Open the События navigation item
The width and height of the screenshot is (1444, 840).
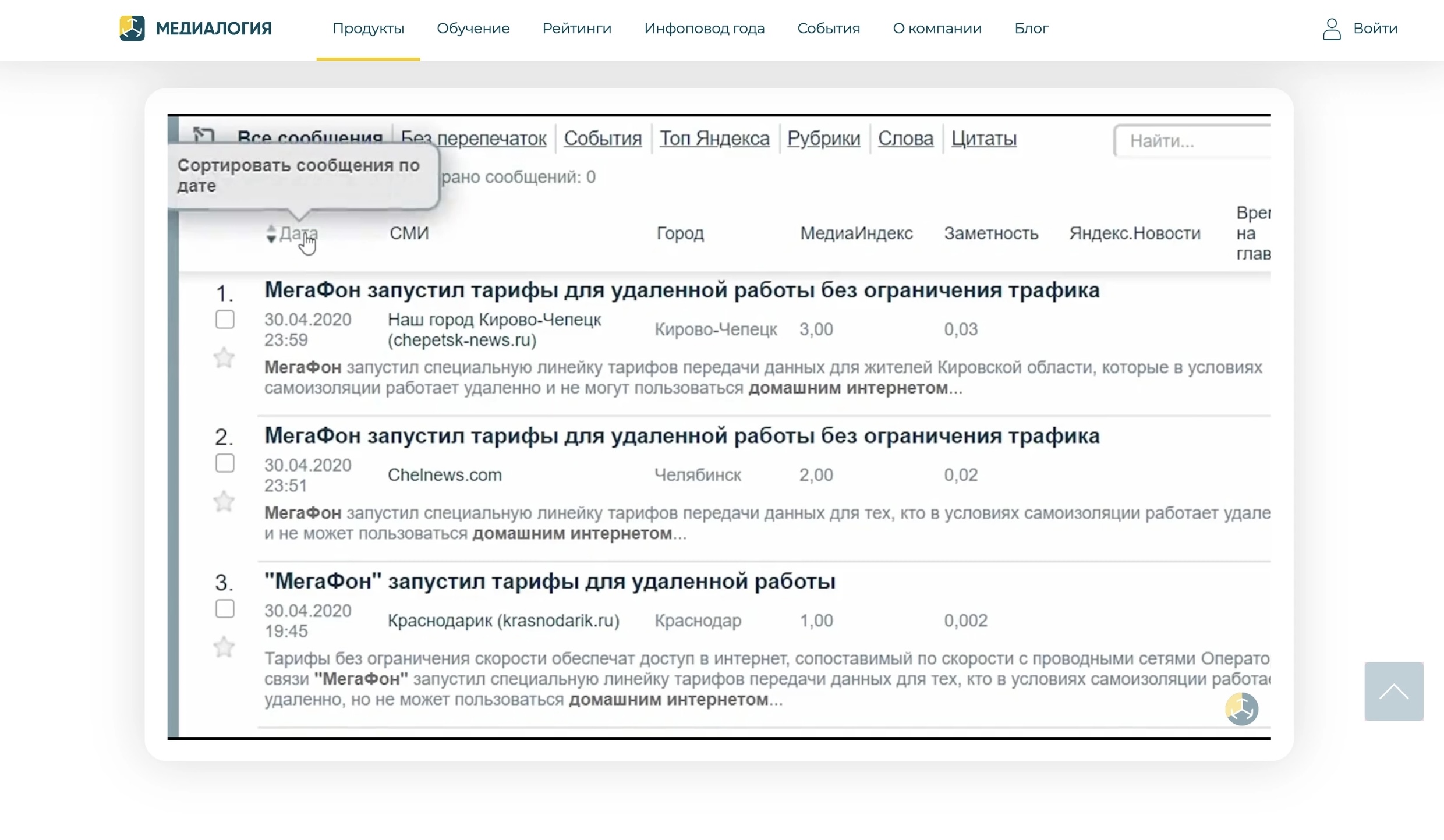[x=828, y=29]
